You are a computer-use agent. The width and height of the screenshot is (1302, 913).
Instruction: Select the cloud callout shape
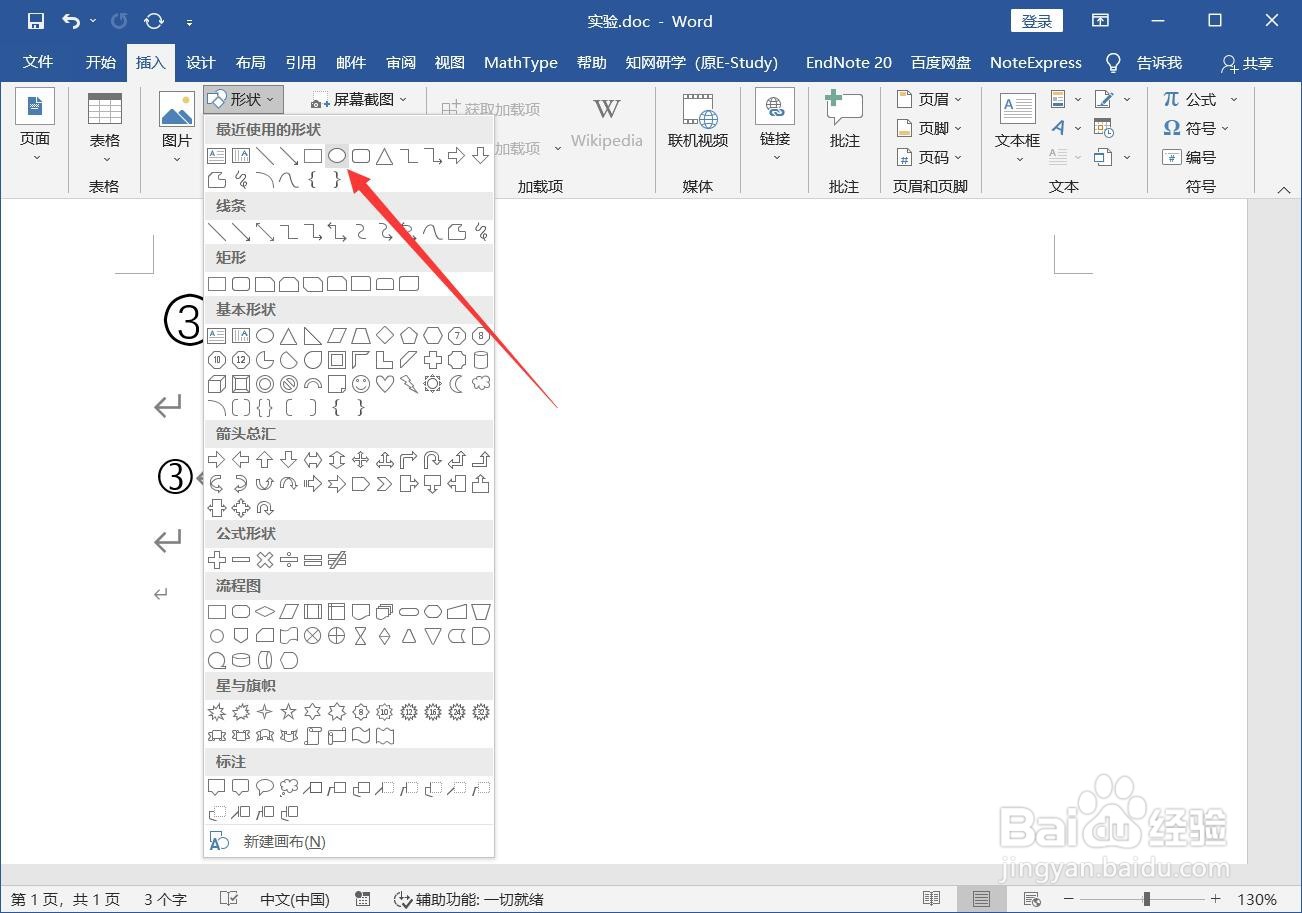coord(289,788)
